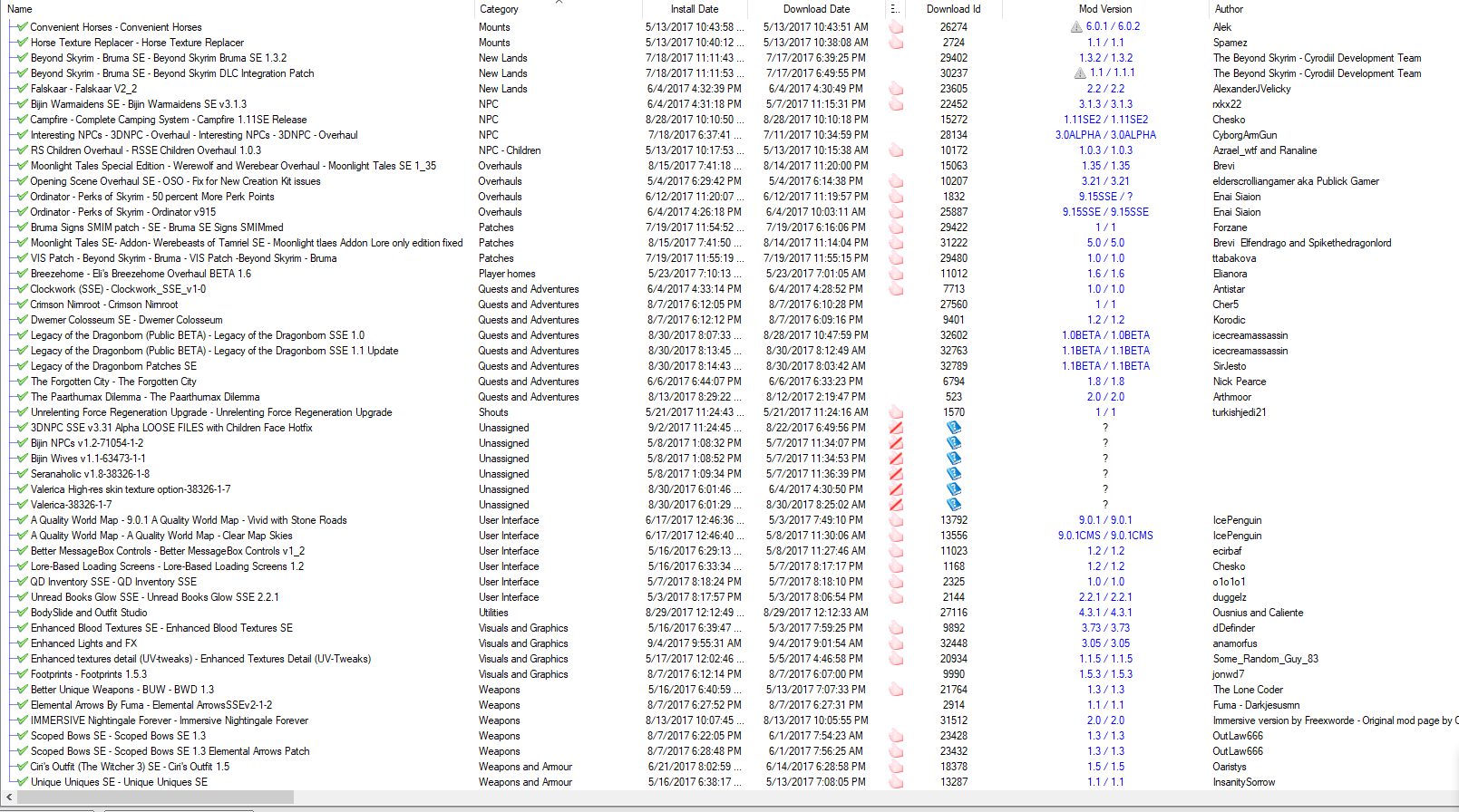Deactivate The Forgotten City using its checkmark
The height and width of the screenshot is (812, 1459).
(x=22, y=382)
